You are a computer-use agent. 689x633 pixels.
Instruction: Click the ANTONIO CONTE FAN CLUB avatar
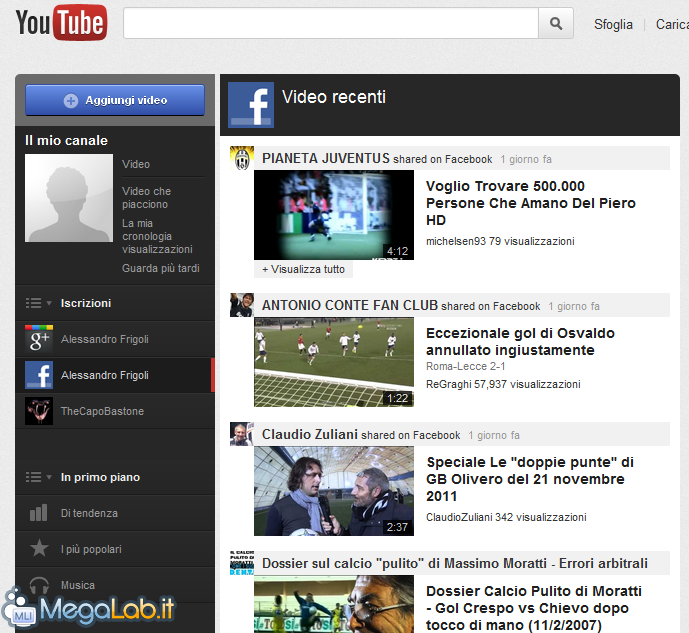tap(242, 305)
